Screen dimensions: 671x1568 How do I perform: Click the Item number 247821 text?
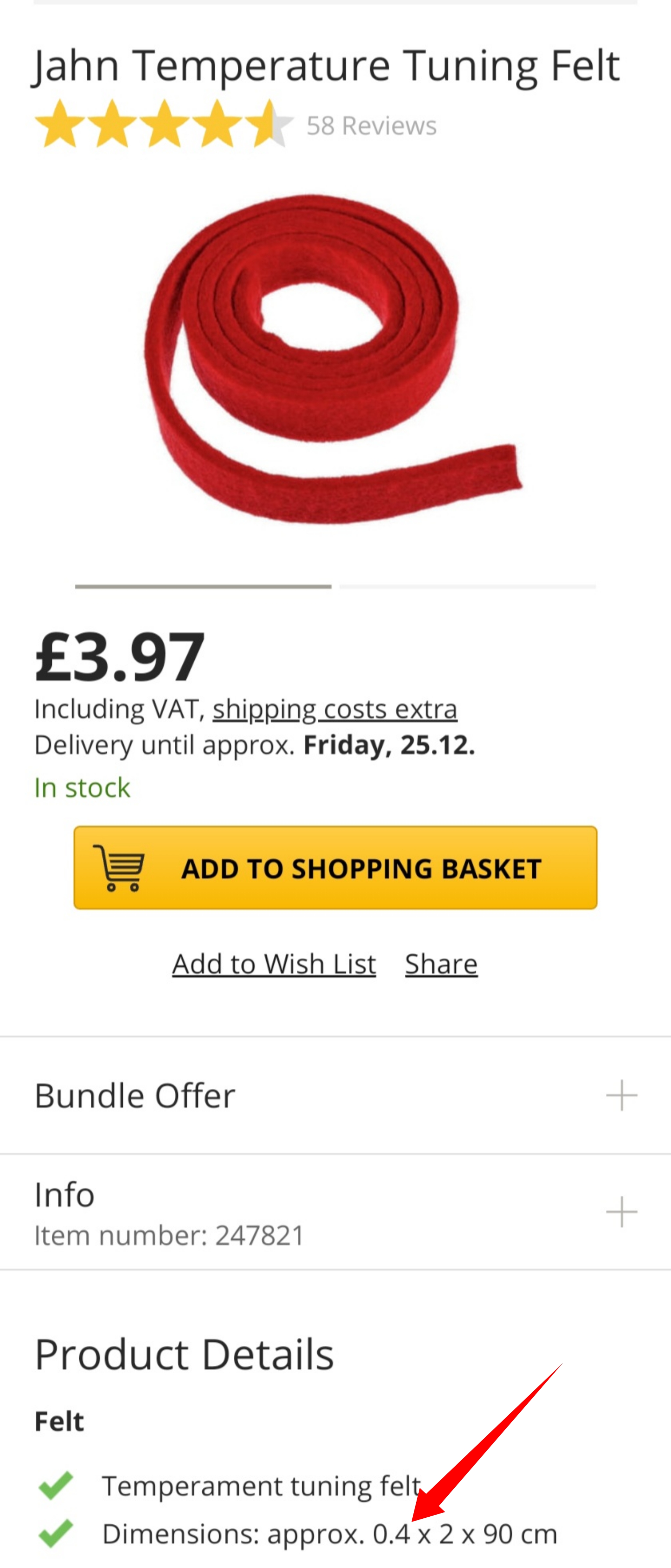tap(169, 1236)
